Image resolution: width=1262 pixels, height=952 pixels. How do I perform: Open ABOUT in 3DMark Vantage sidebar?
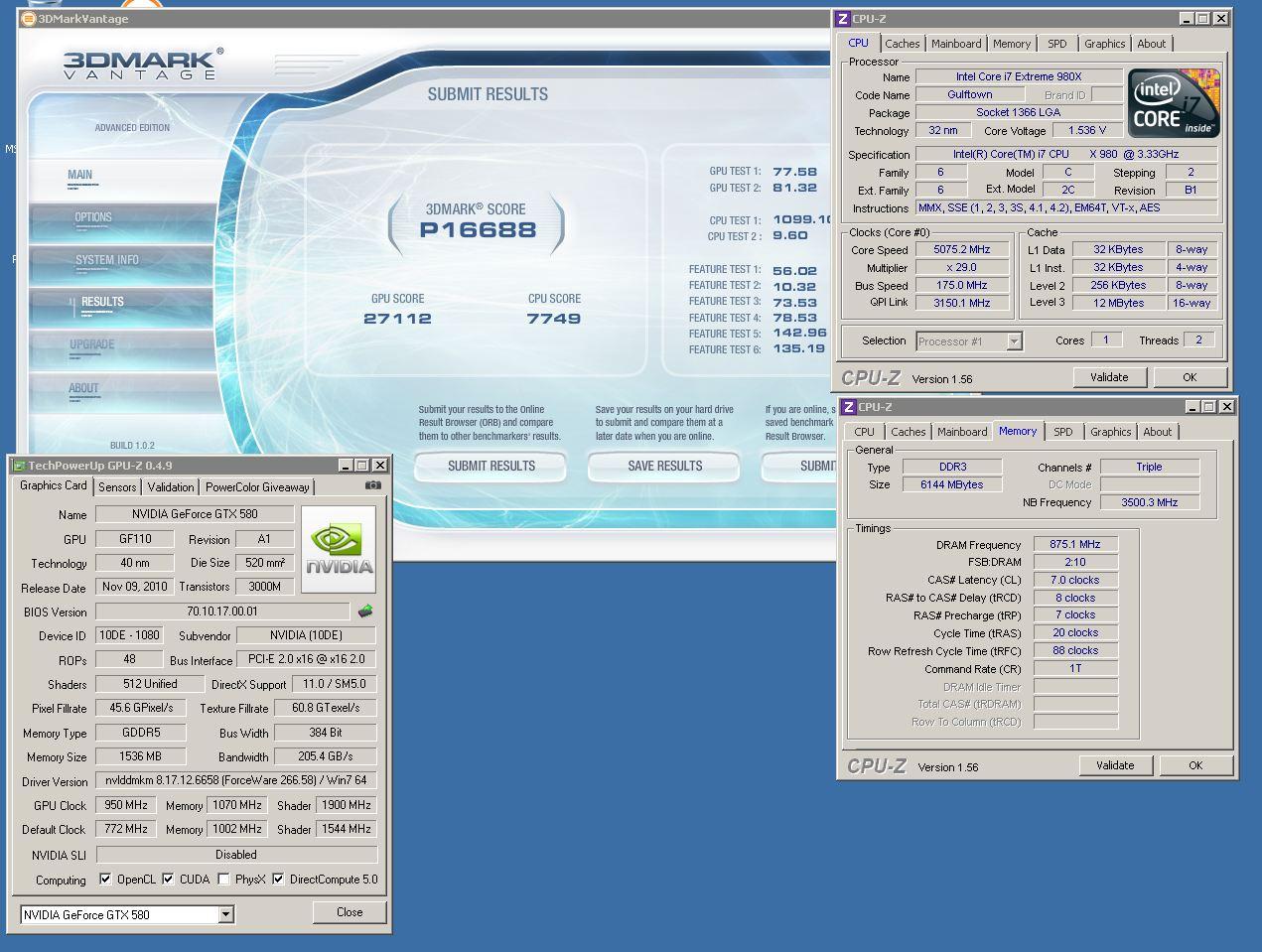tap(121, 392)
